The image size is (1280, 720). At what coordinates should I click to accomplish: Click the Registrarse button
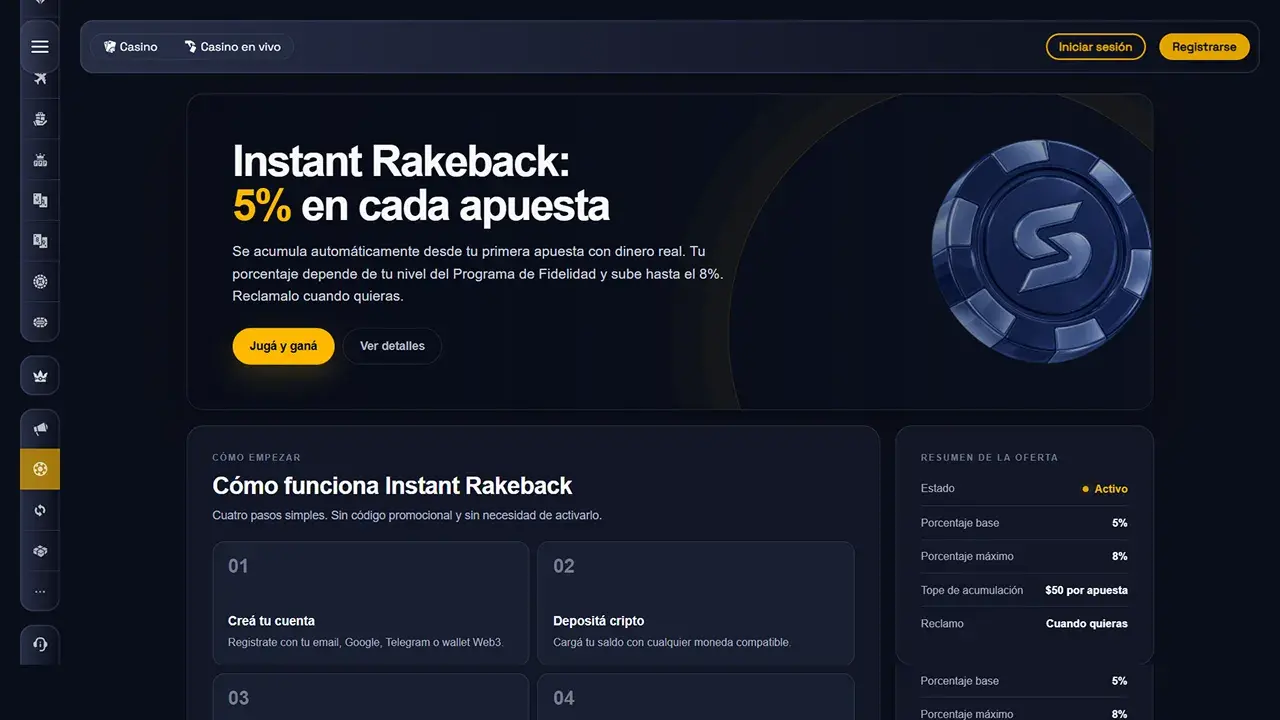[1204, 47]
